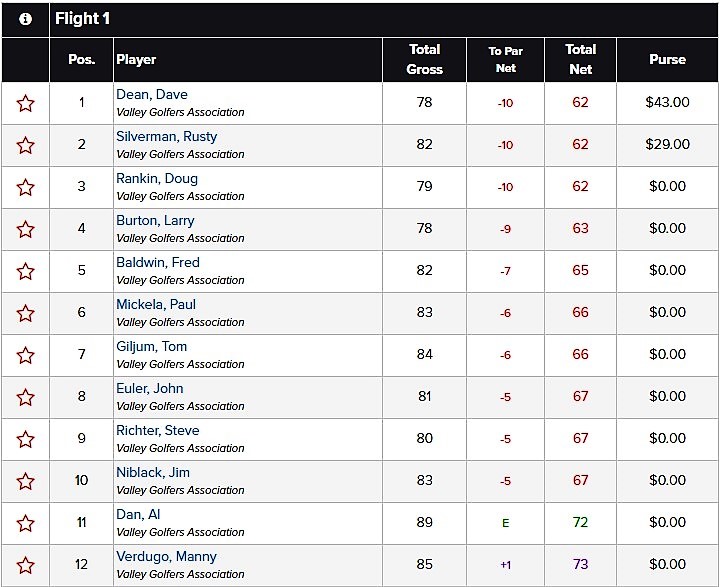Click the star icon for Mickela, Paul
Viewport: 720px width, 587px height.
(x=25, y=314)
